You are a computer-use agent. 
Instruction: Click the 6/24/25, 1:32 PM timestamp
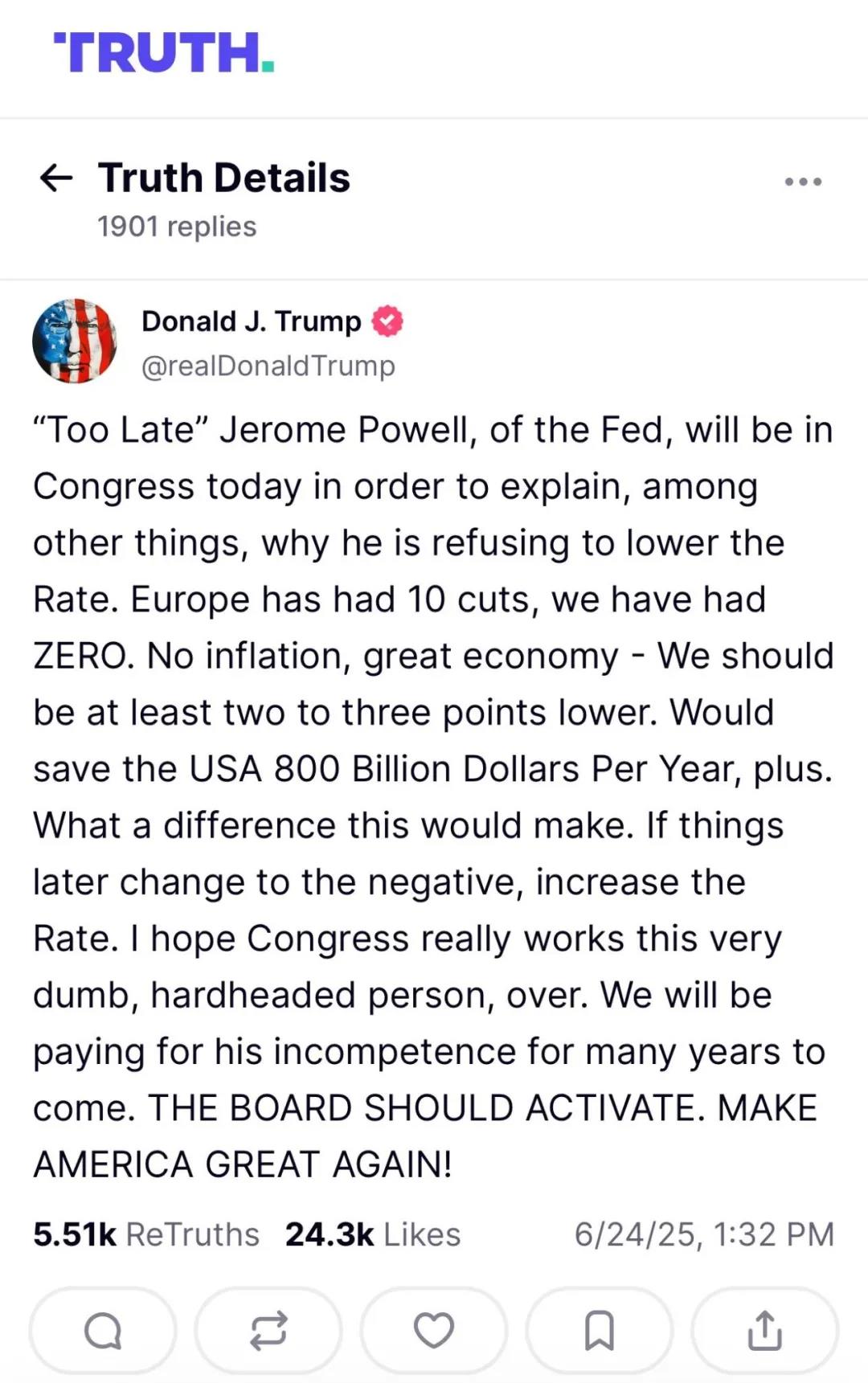[x=704, y=1234]
